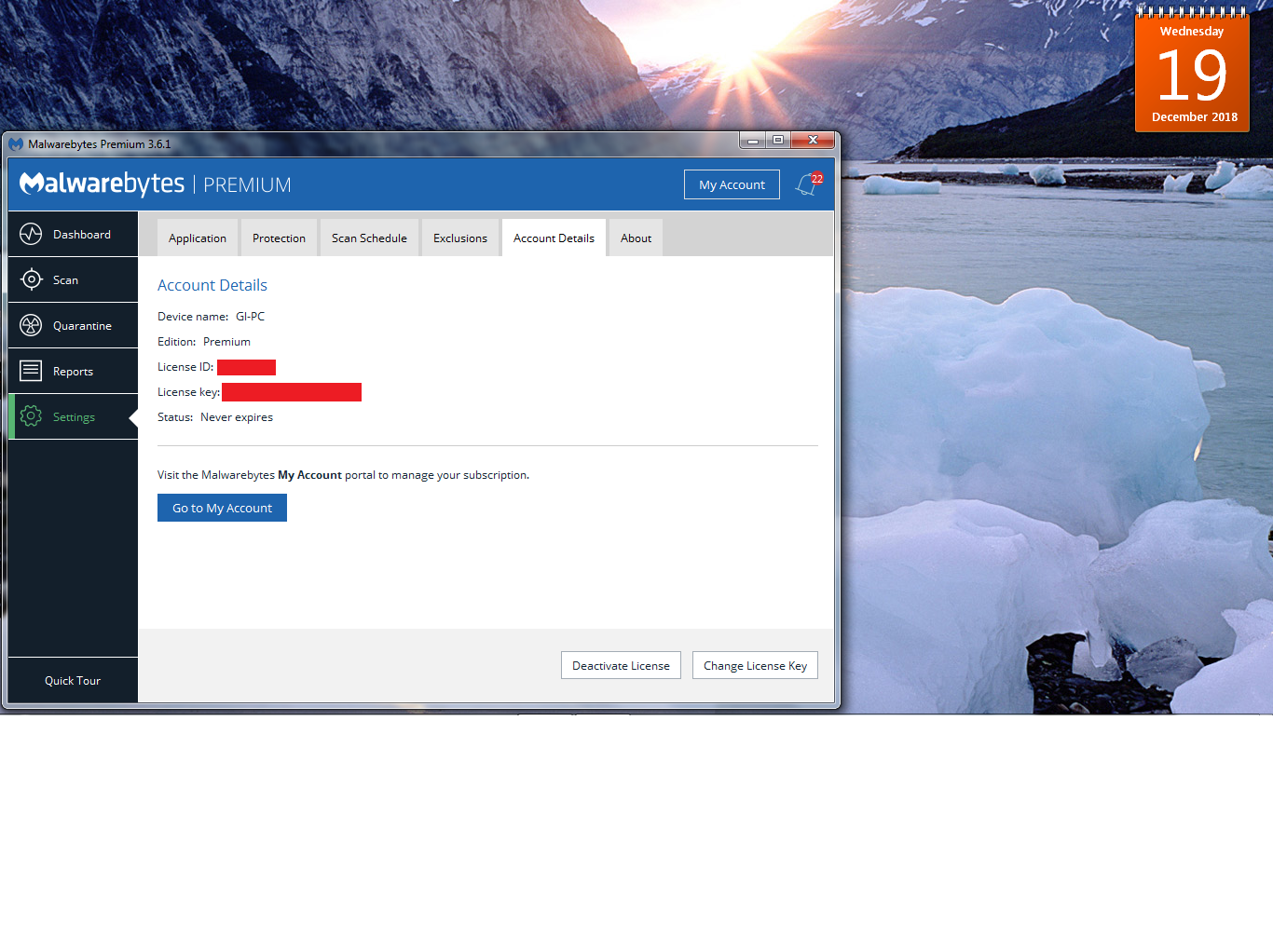Click the Account Details heading
The image size is (1273, 952).
(x=212, y=285)
